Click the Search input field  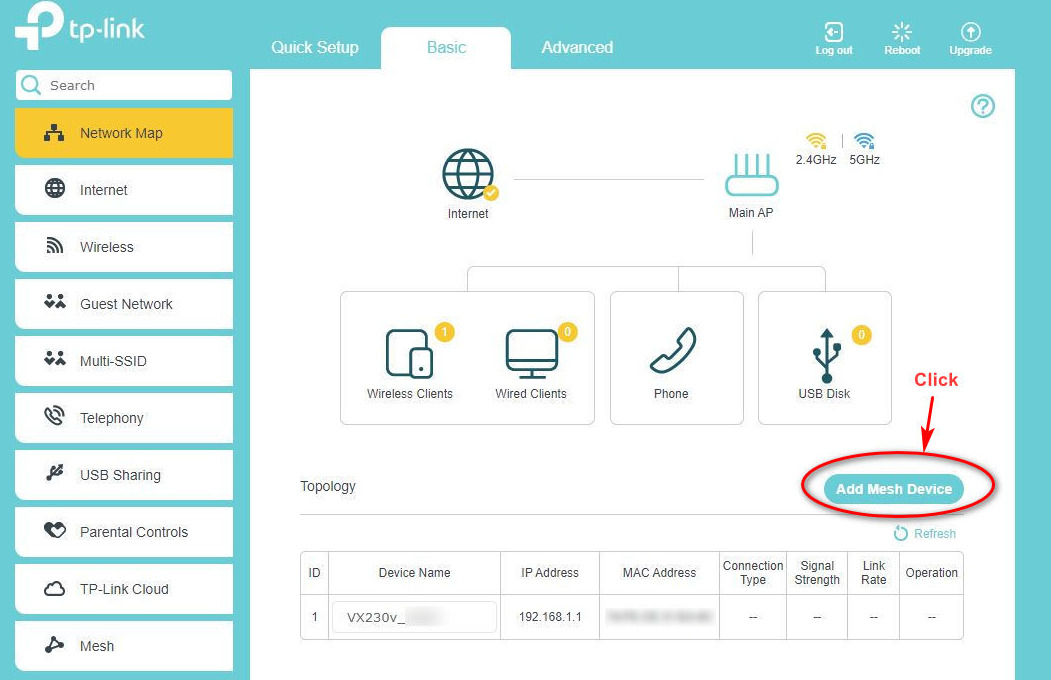point(124,85)
